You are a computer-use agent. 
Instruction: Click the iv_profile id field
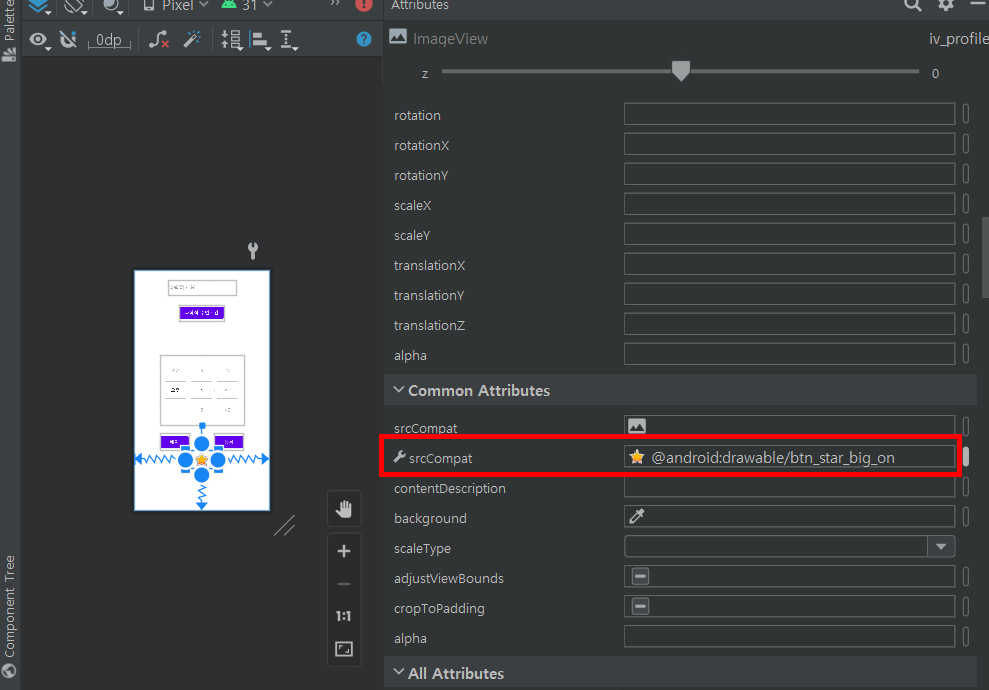click(958, 38)
